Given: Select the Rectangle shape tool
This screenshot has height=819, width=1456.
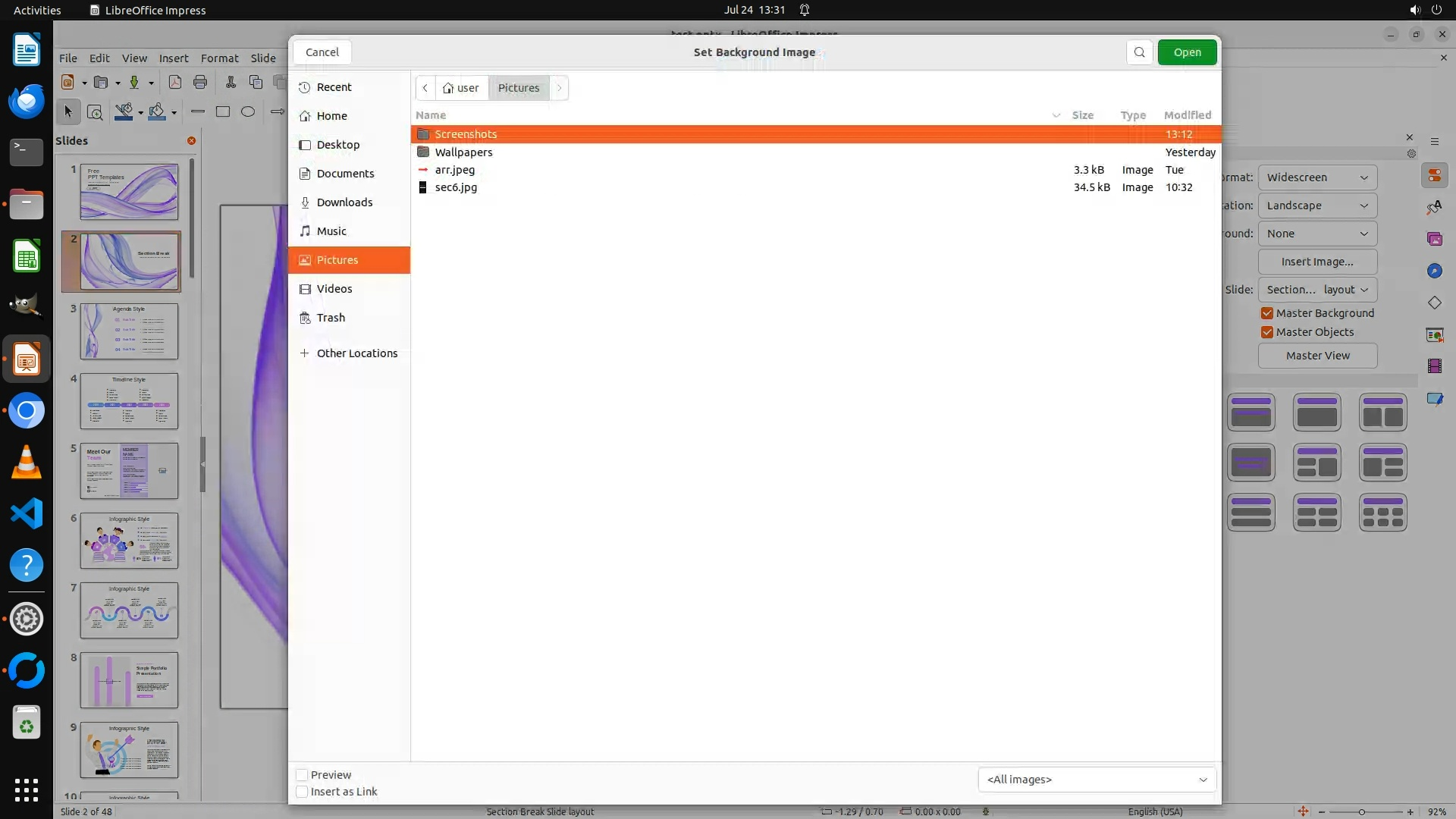Looking at the screenshot, I should tap(223, 111).
